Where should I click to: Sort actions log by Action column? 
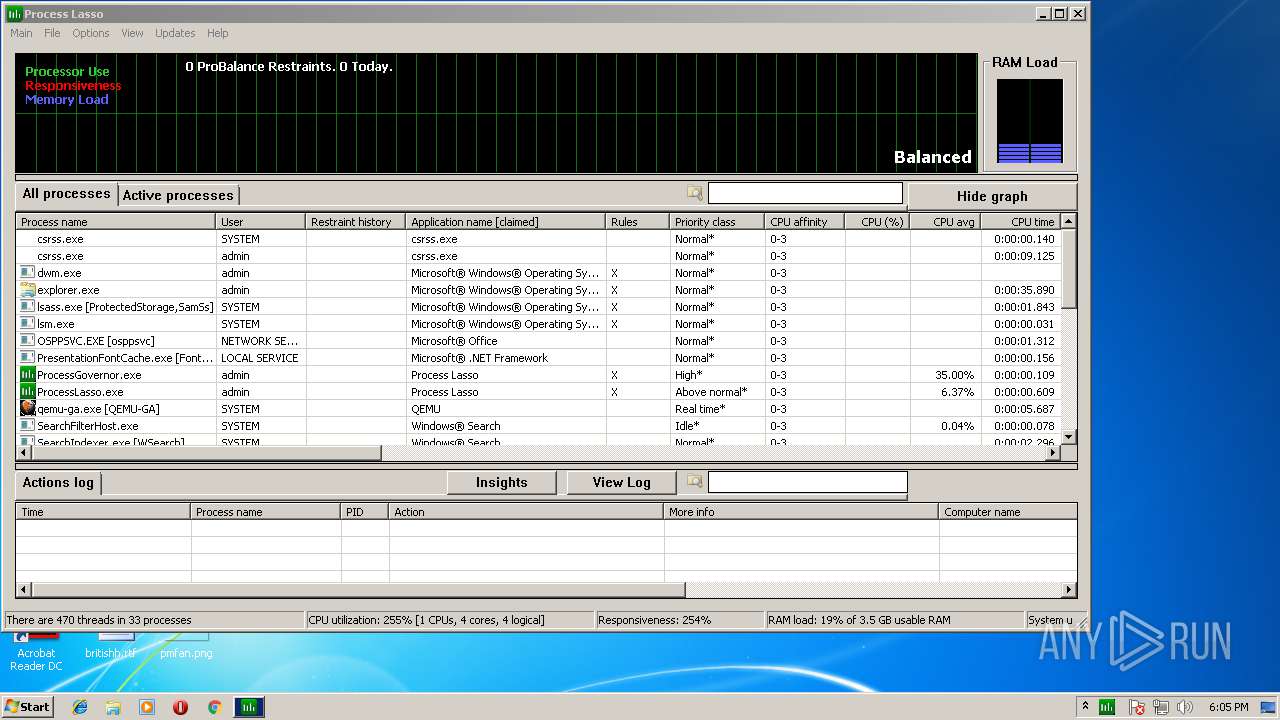click(527, 512)
